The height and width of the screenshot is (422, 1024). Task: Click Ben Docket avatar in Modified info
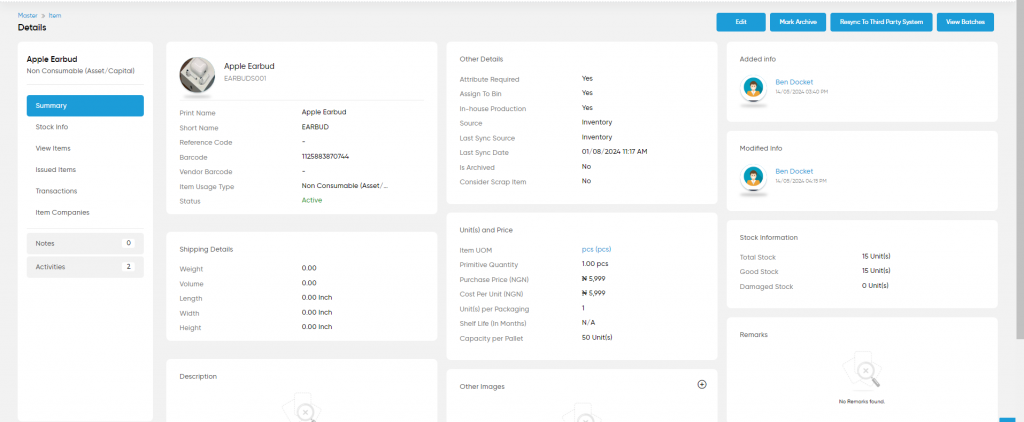coord(754,178)
